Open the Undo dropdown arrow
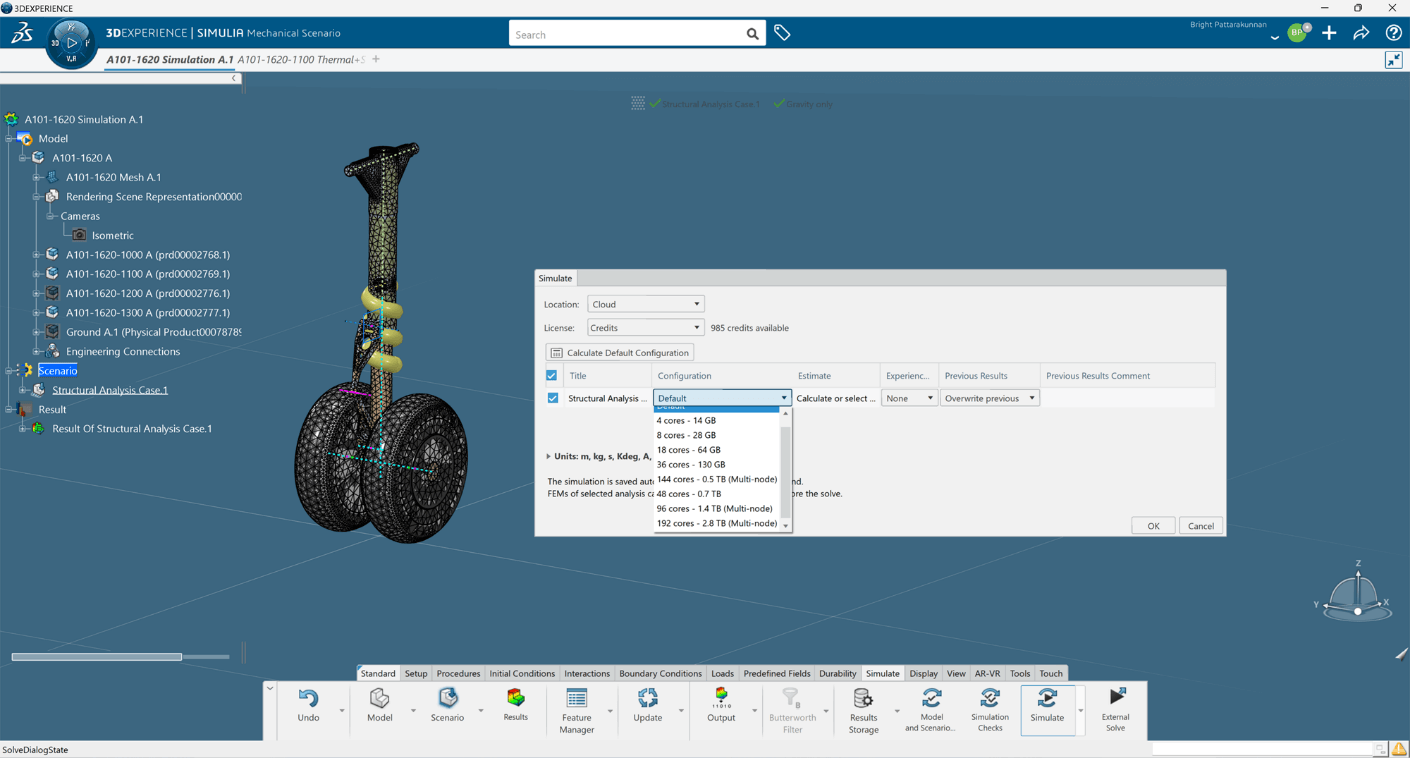The height and width of the screenshot is (758, 1410). [341, 711]
